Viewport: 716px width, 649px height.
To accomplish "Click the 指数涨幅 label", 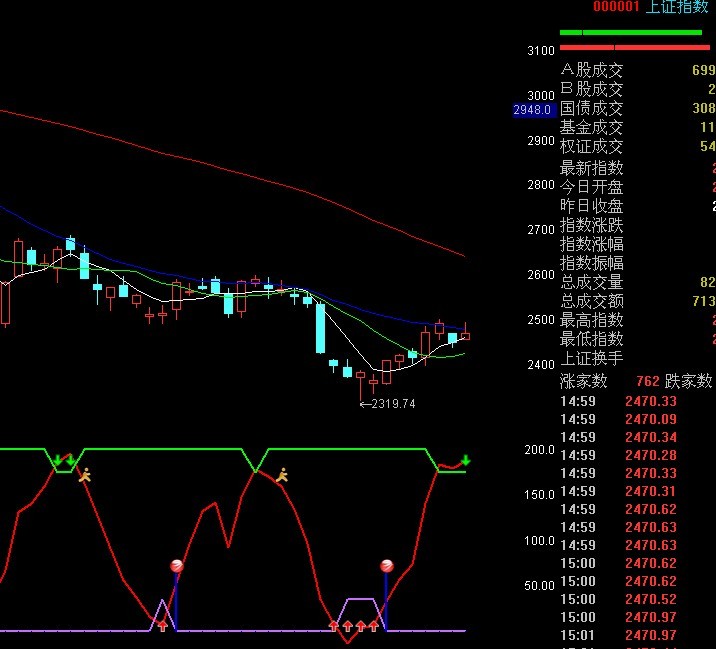I will 591,244.
